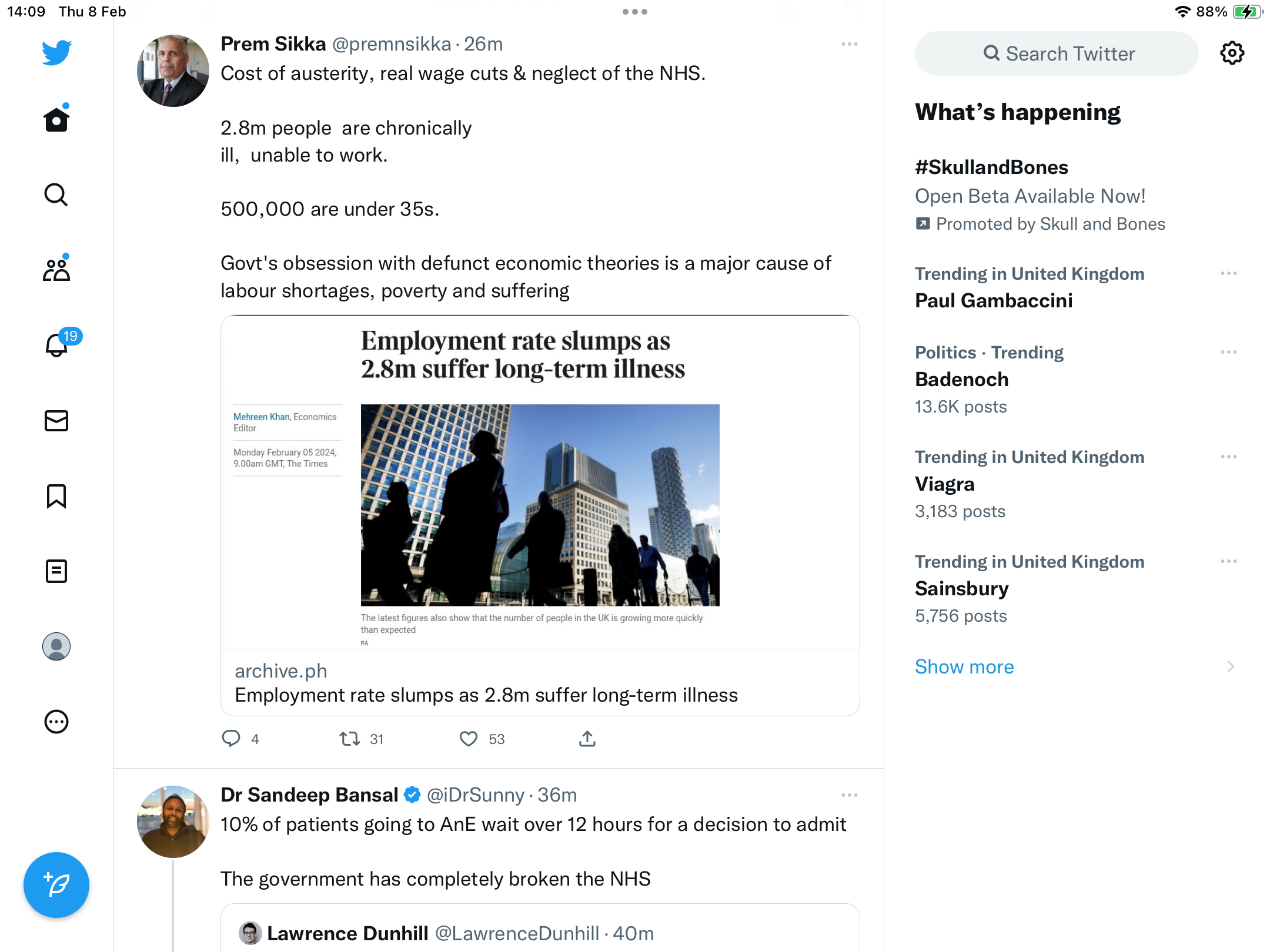Open trends settings gear icon
Image resolution: width=1270 pixels, height=952 pixels.
[1232, 53]
